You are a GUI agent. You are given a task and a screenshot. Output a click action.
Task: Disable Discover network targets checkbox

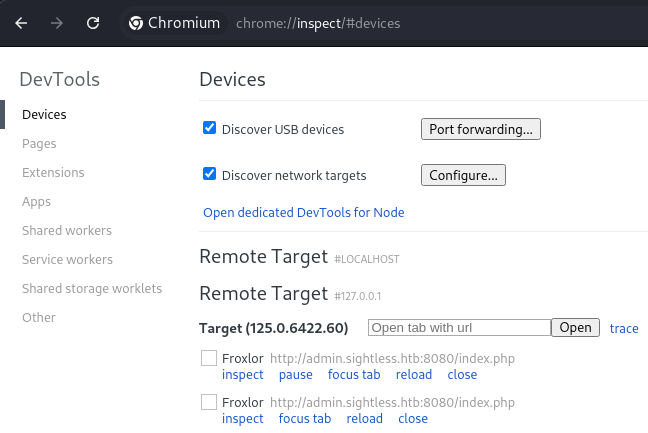210,174
